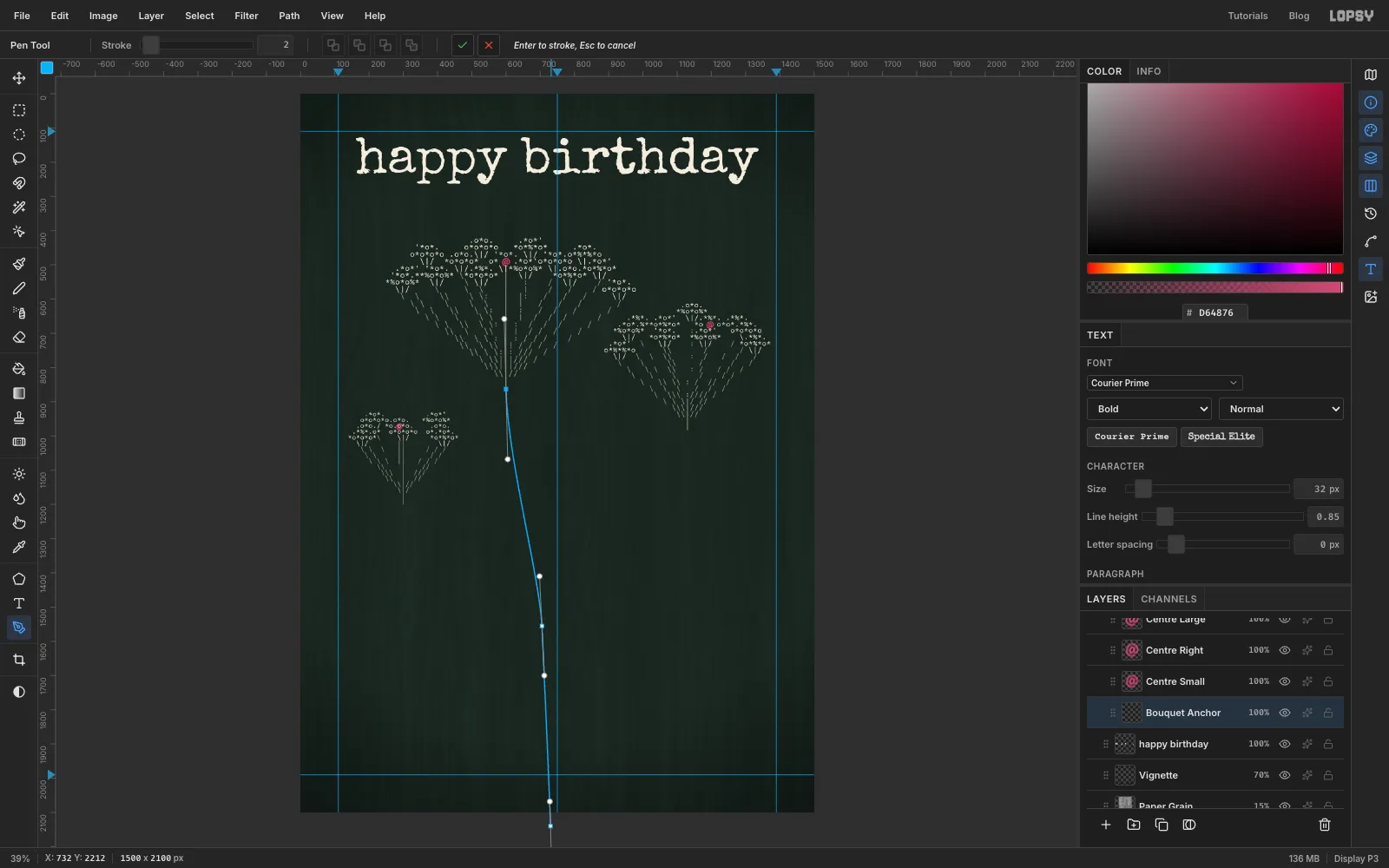Select the Crop tool

[x=19, y=660]
